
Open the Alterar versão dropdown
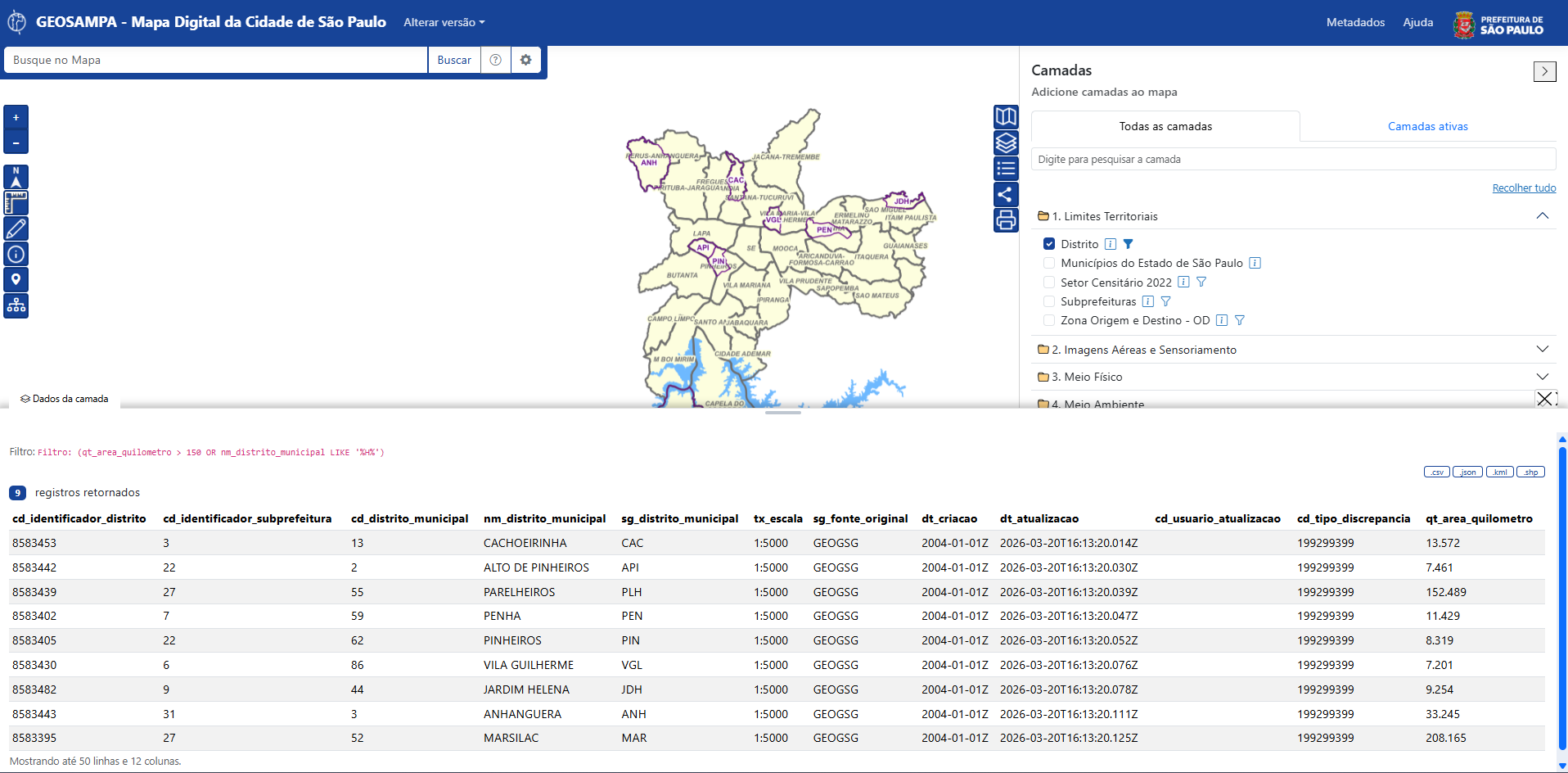[x=444, y=22]
